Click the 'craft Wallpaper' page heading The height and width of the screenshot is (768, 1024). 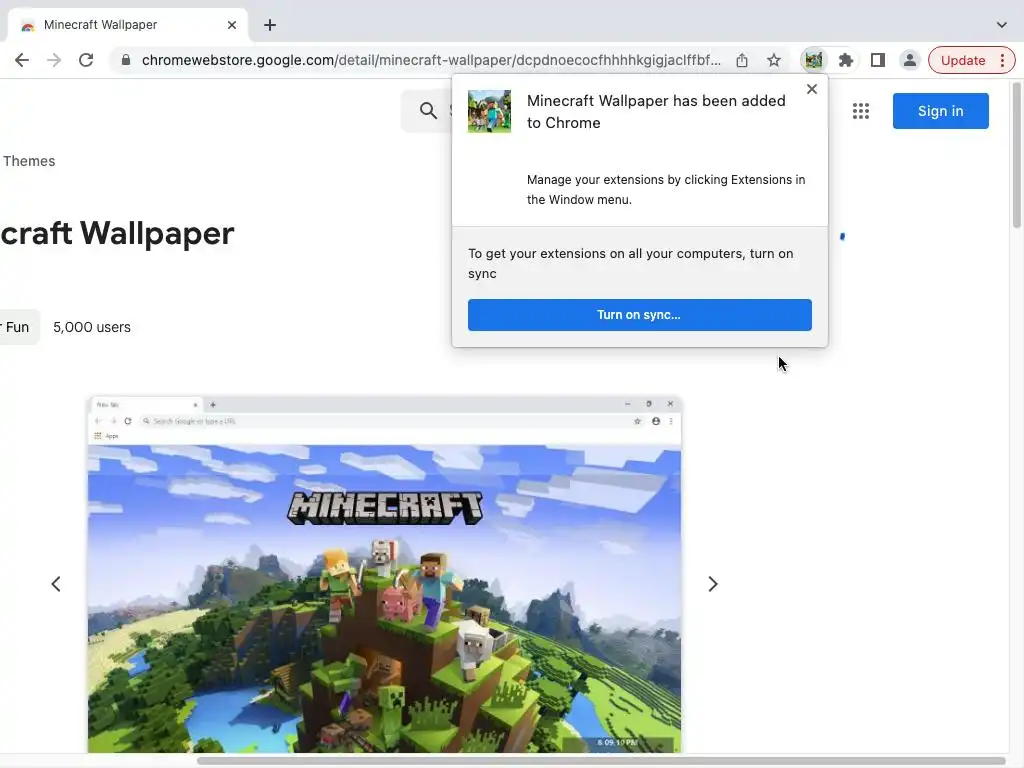(x=117, y=234)
